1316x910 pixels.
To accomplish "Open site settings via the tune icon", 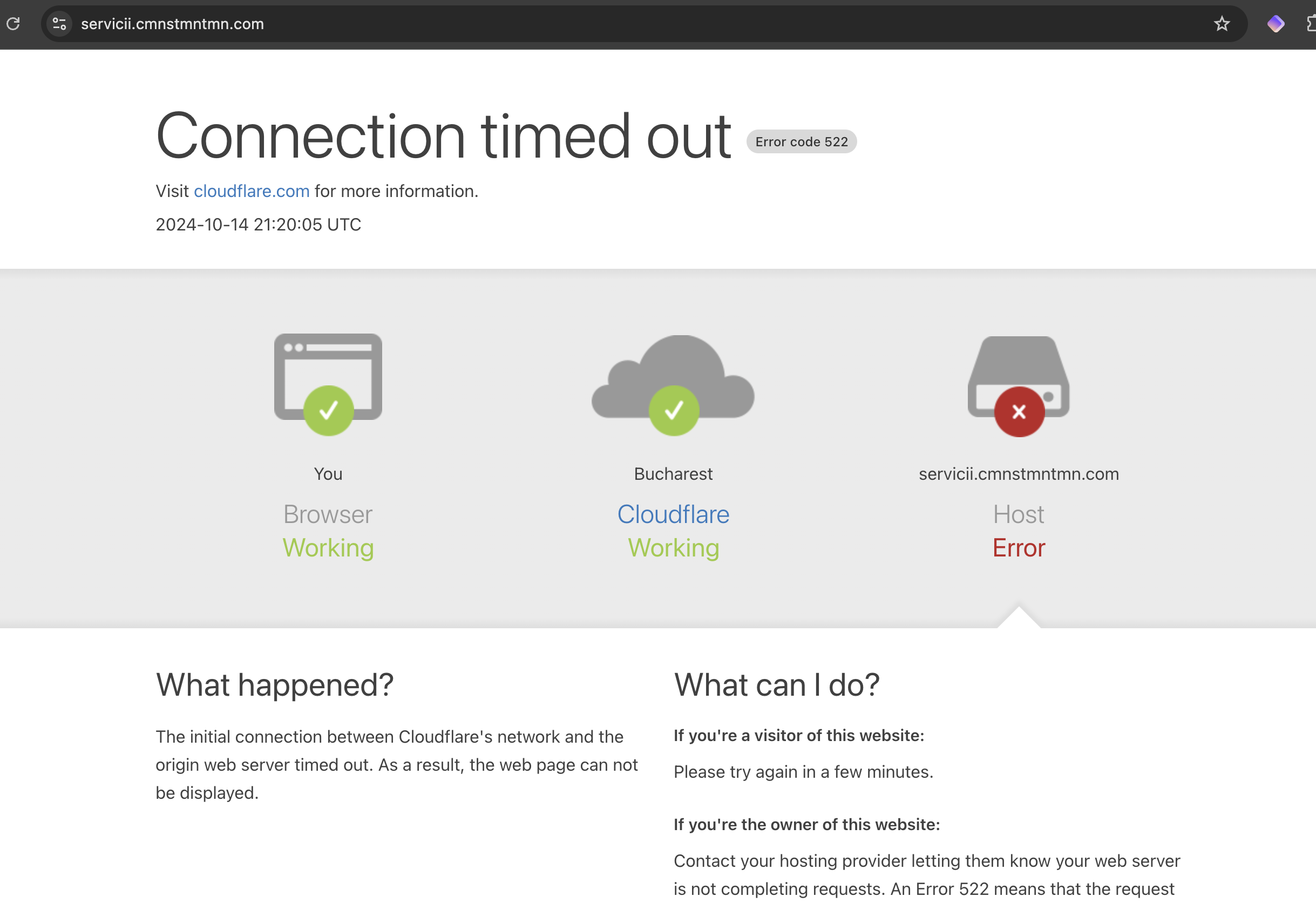I will (59, 24).
